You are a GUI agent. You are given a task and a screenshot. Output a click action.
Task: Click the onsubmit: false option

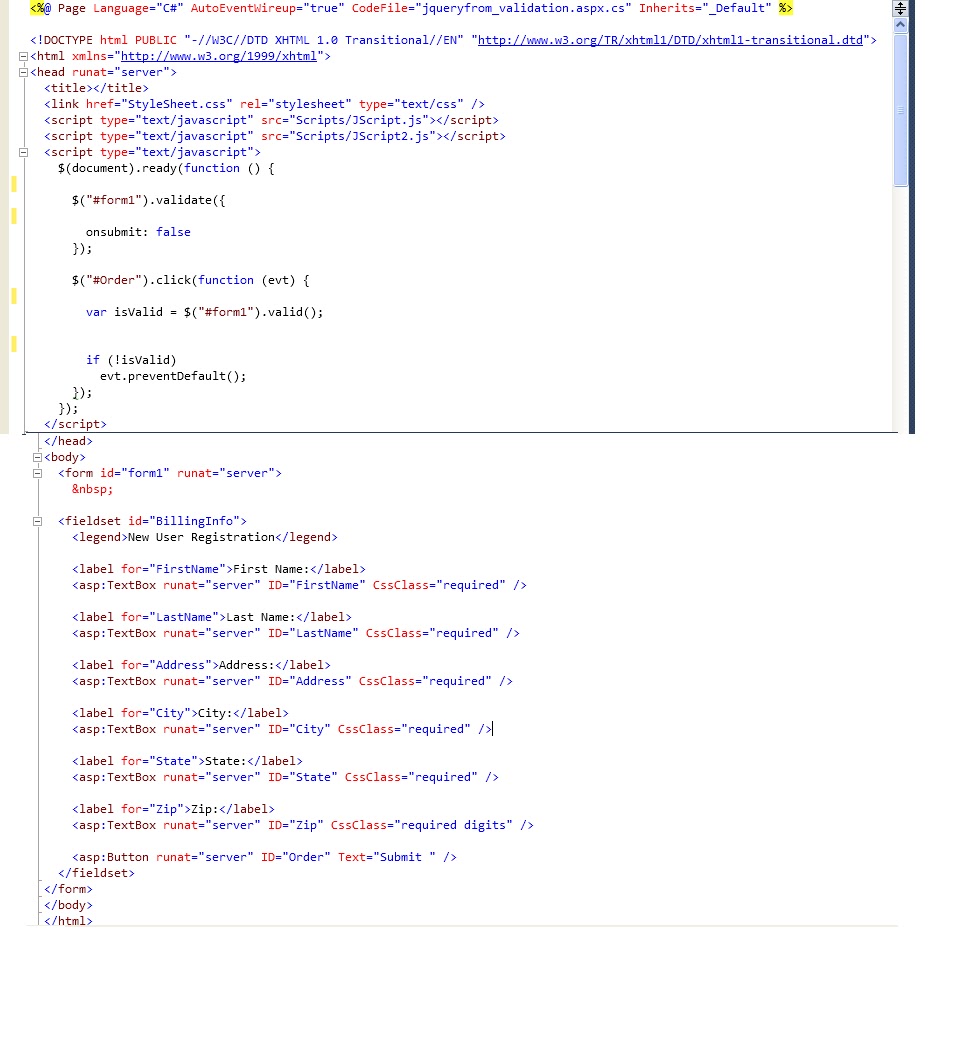coord(138,232)
